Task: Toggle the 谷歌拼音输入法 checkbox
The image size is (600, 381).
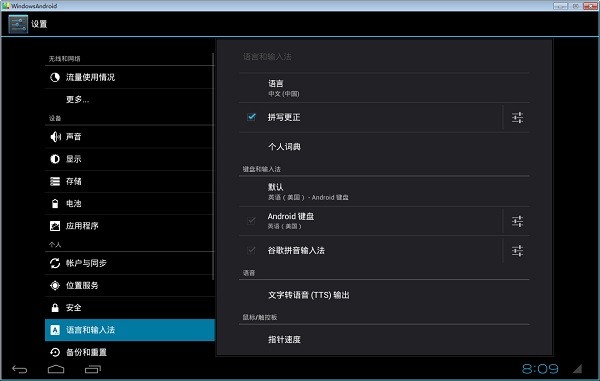Action: click(x=251, y=251)
